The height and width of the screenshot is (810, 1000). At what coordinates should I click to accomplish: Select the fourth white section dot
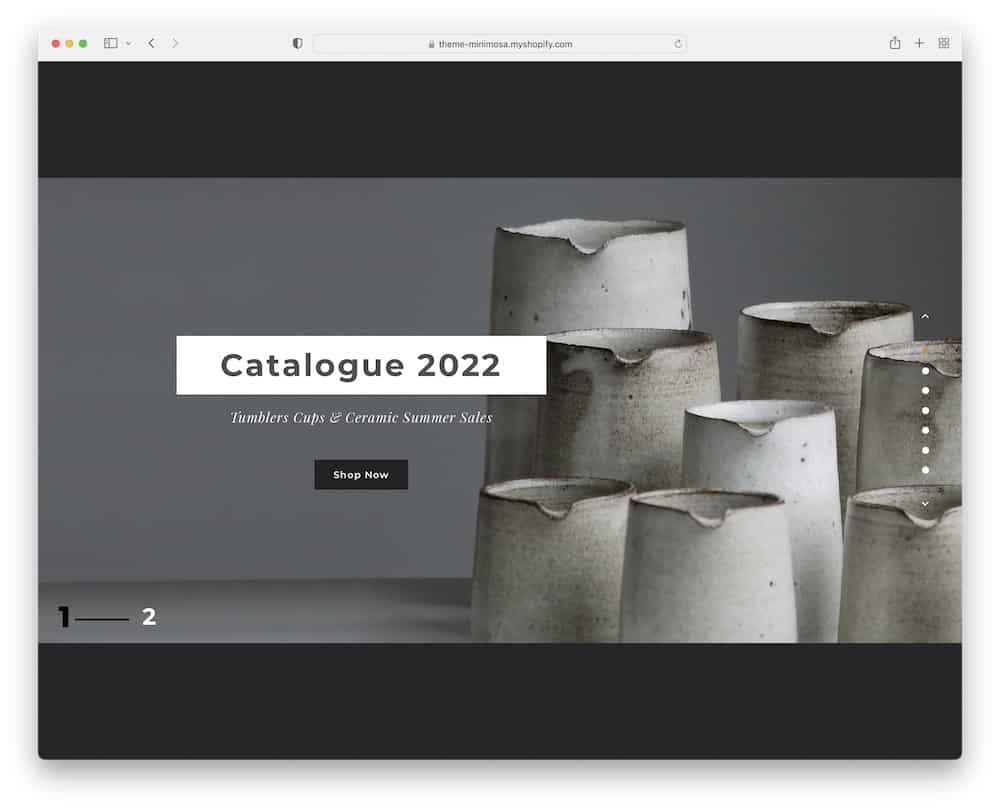925,431
